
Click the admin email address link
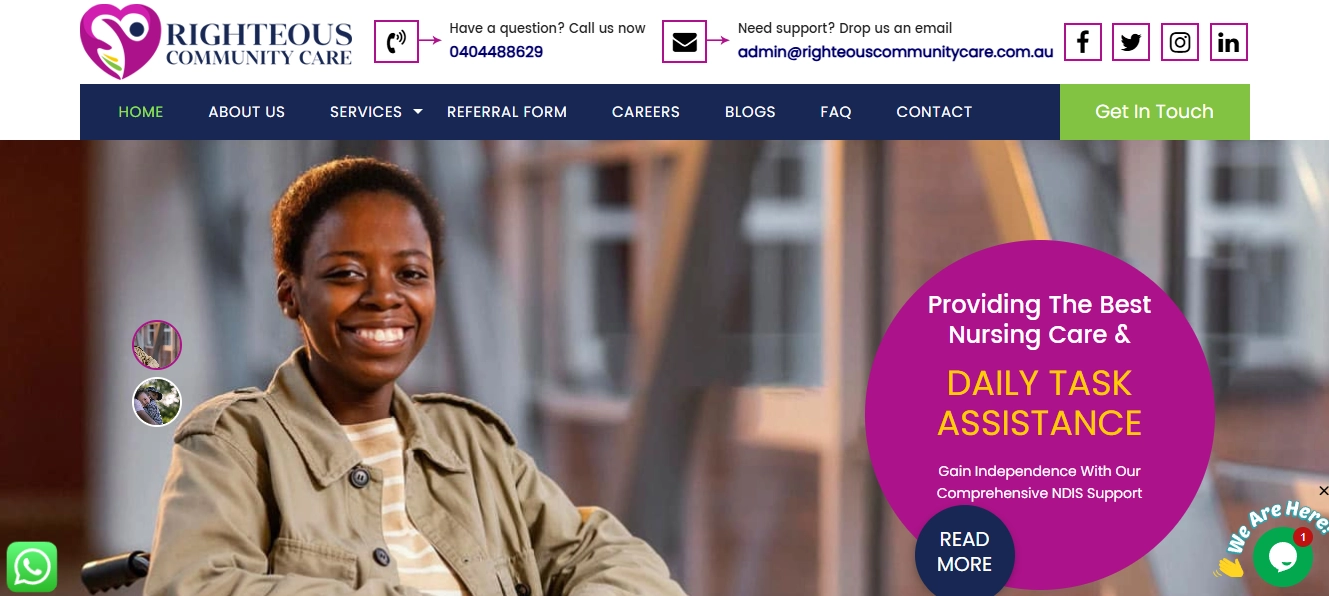(x=895, y=52)
